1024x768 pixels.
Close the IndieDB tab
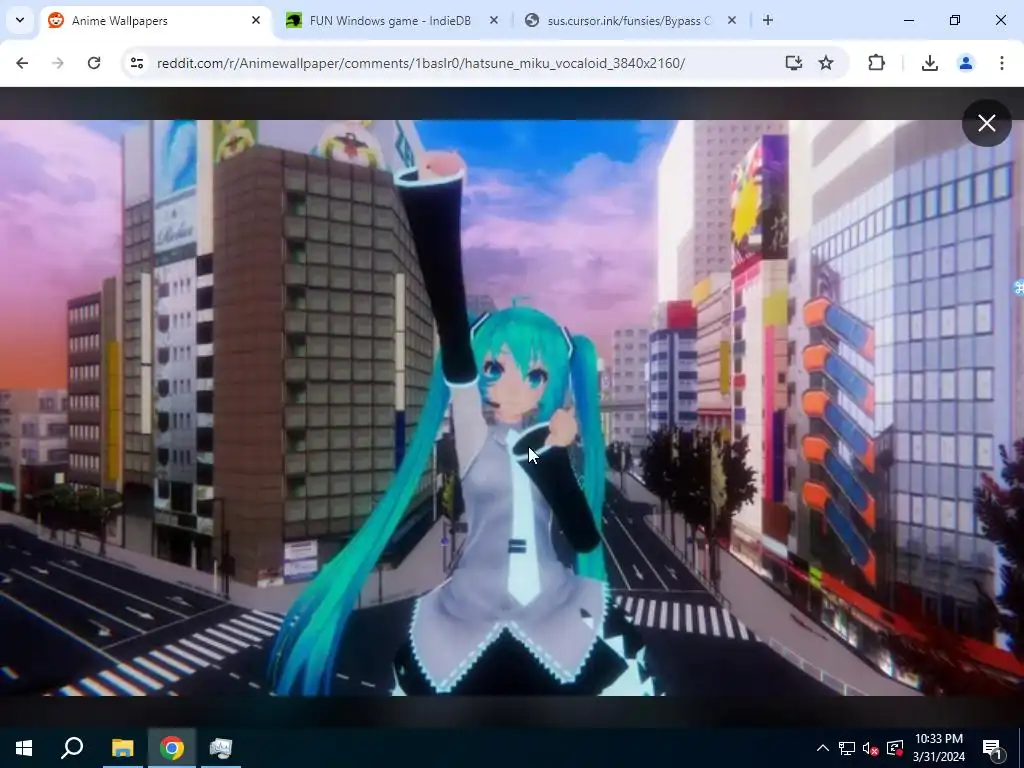[x=494, y=20]
